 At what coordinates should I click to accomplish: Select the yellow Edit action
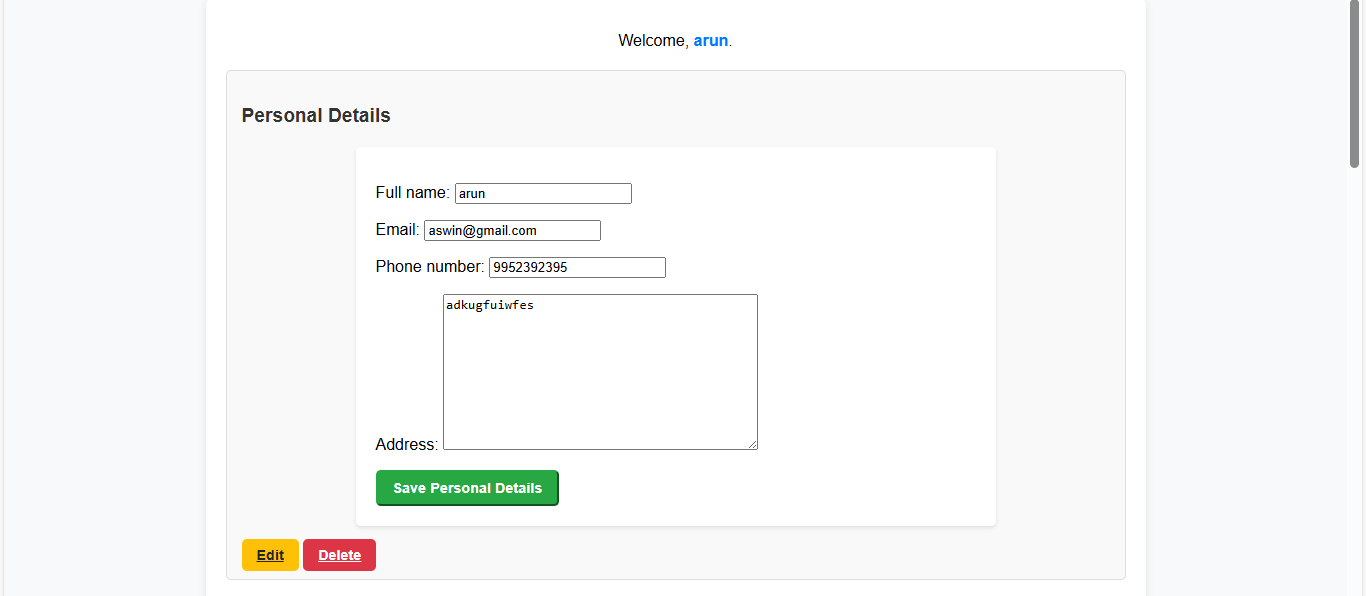[x=269, y=554]
